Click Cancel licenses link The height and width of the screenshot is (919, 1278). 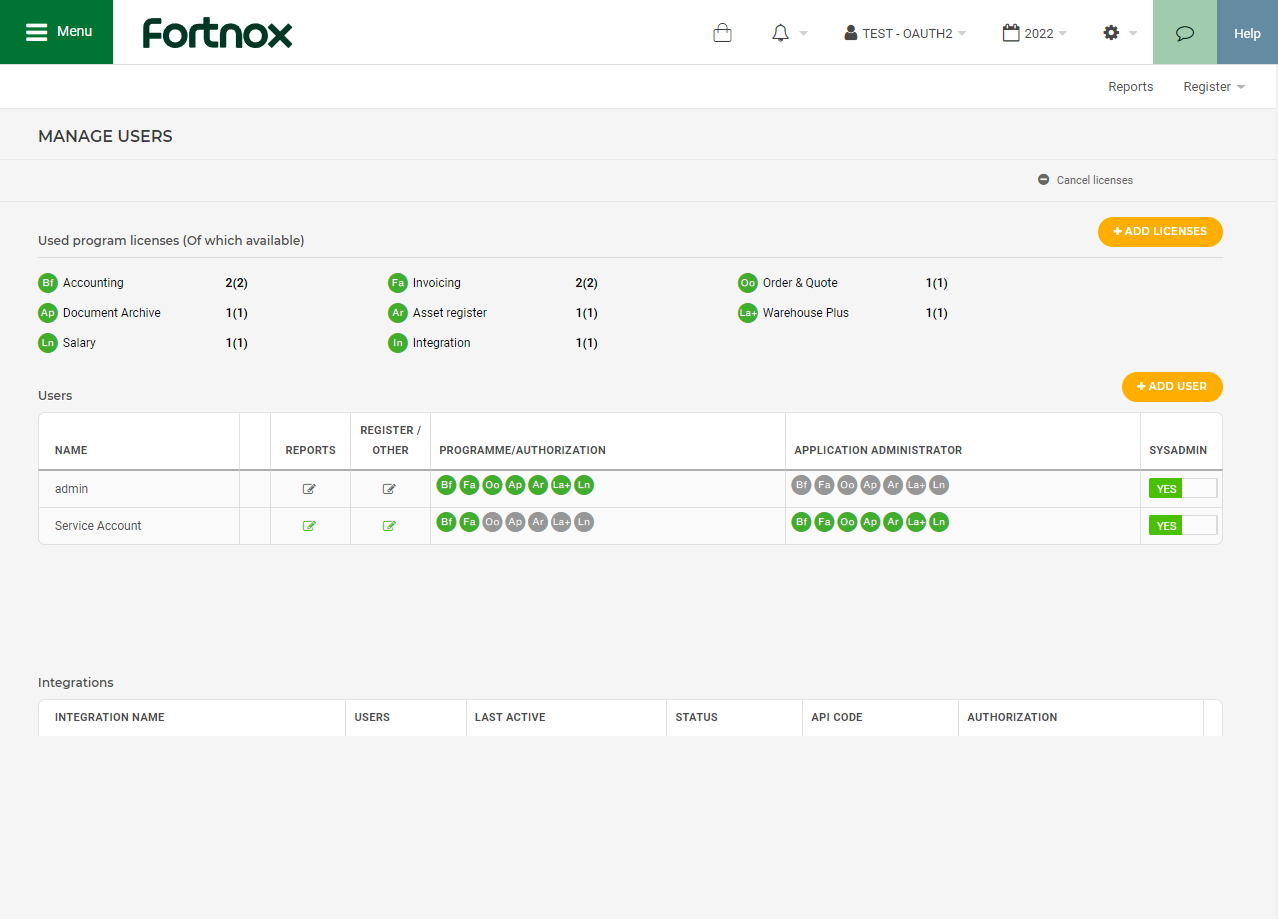pos(1086,180)
